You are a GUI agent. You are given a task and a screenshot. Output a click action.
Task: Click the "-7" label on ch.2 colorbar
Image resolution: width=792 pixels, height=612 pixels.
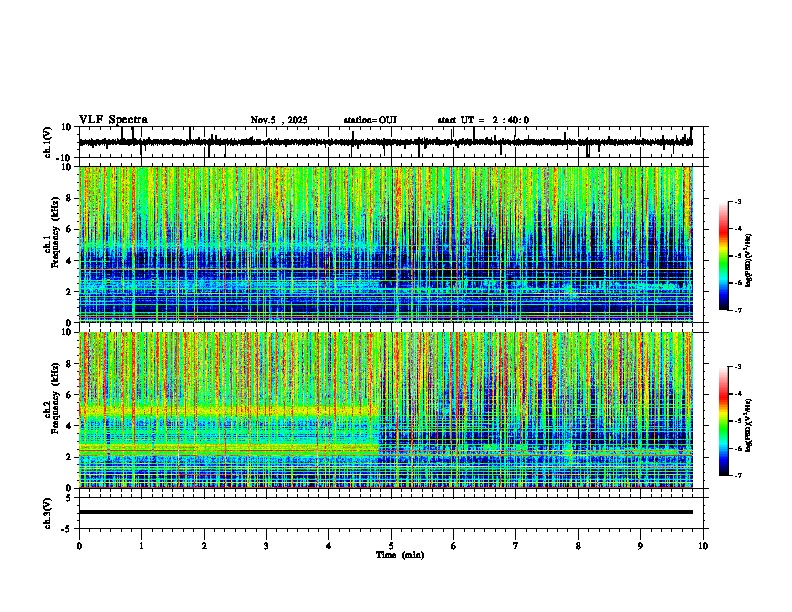click(737, 475)
